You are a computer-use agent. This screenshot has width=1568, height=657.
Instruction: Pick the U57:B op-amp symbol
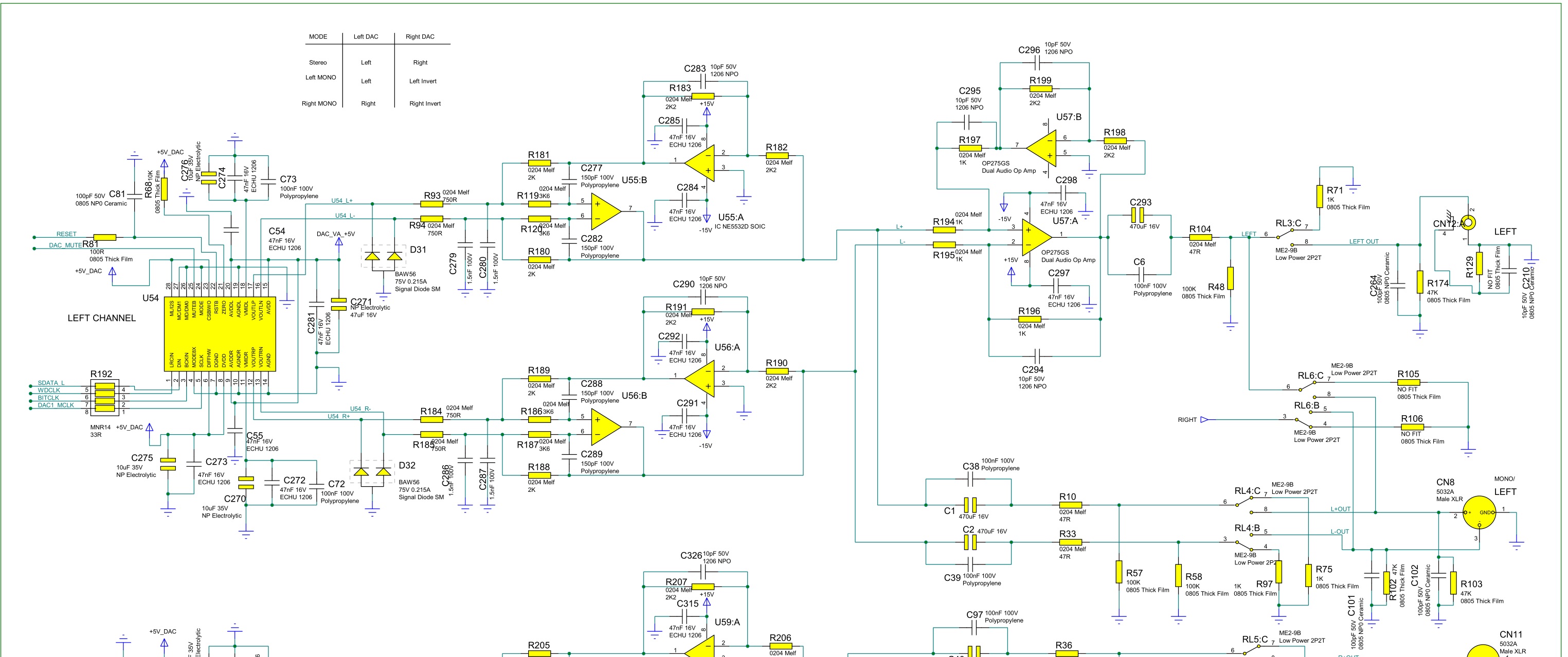(x=1041, y=148)
